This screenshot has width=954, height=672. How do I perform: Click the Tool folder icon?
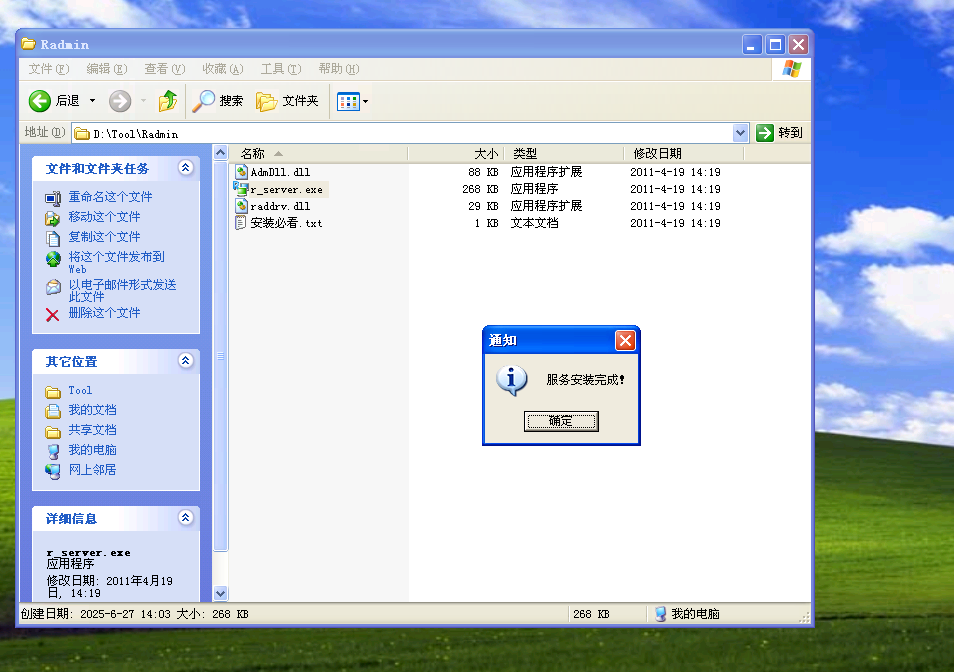(x=53, y=392)
